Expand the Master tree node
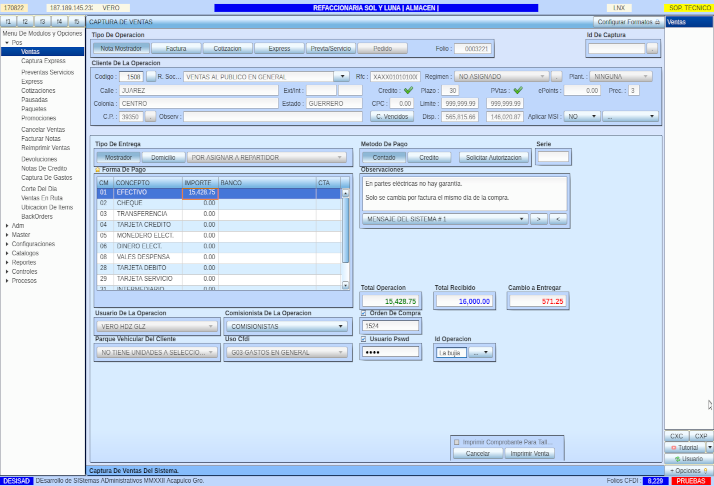 click(7, 235)
